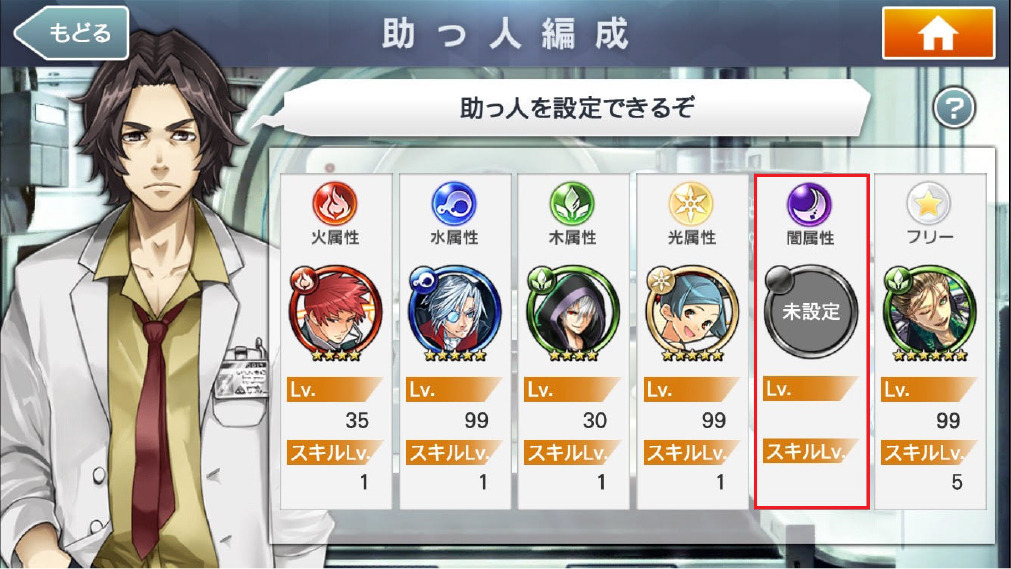Image resolution: width=1011 pixels, height=569 pixels.
Task: Select the フリー star icon
Action: tap(928, 203)
